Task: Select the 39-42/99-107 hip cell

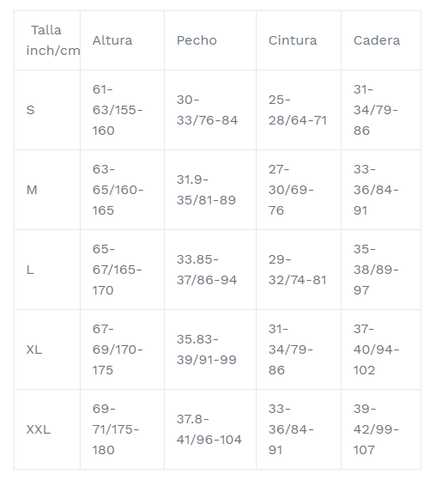Action: coord(381,430)
